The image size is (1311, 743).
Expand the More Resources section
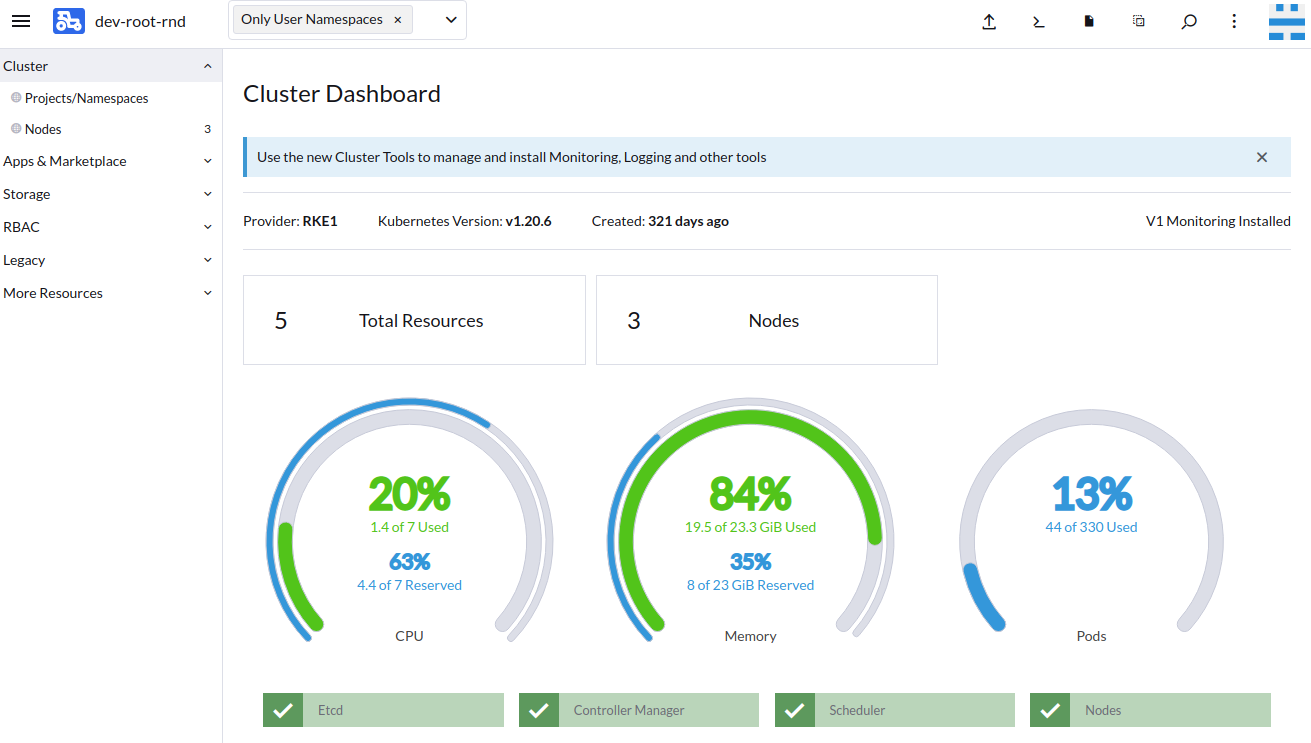(208, 293)
